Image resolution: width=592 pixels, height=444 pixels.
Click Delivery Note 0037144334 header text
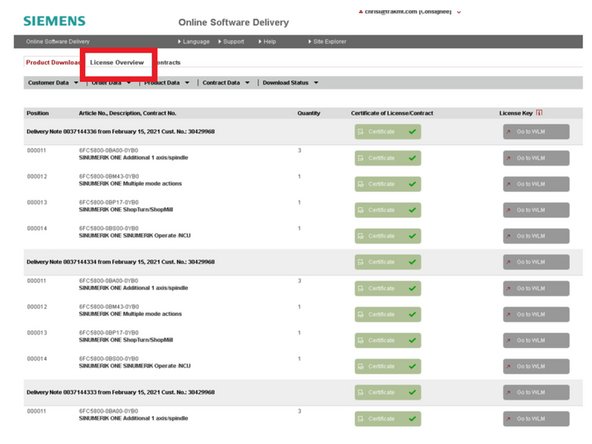(x=120, y=262)
